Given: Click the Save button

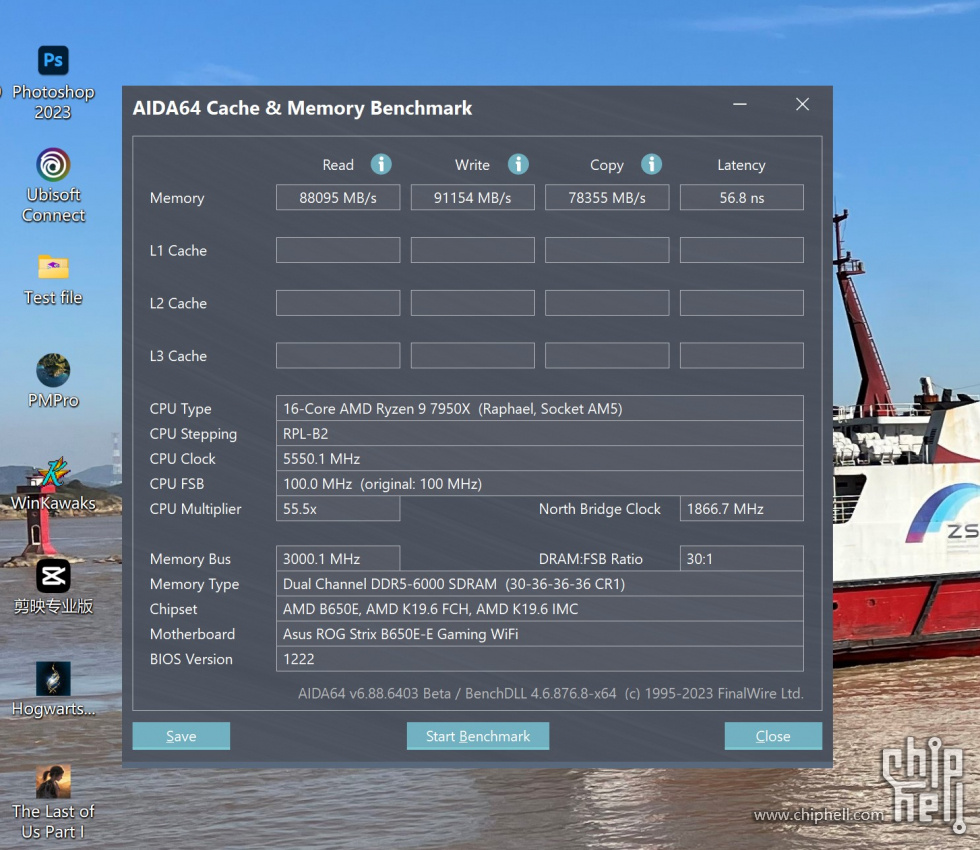Looking at the screenshot, I should [x=181, y=736].
